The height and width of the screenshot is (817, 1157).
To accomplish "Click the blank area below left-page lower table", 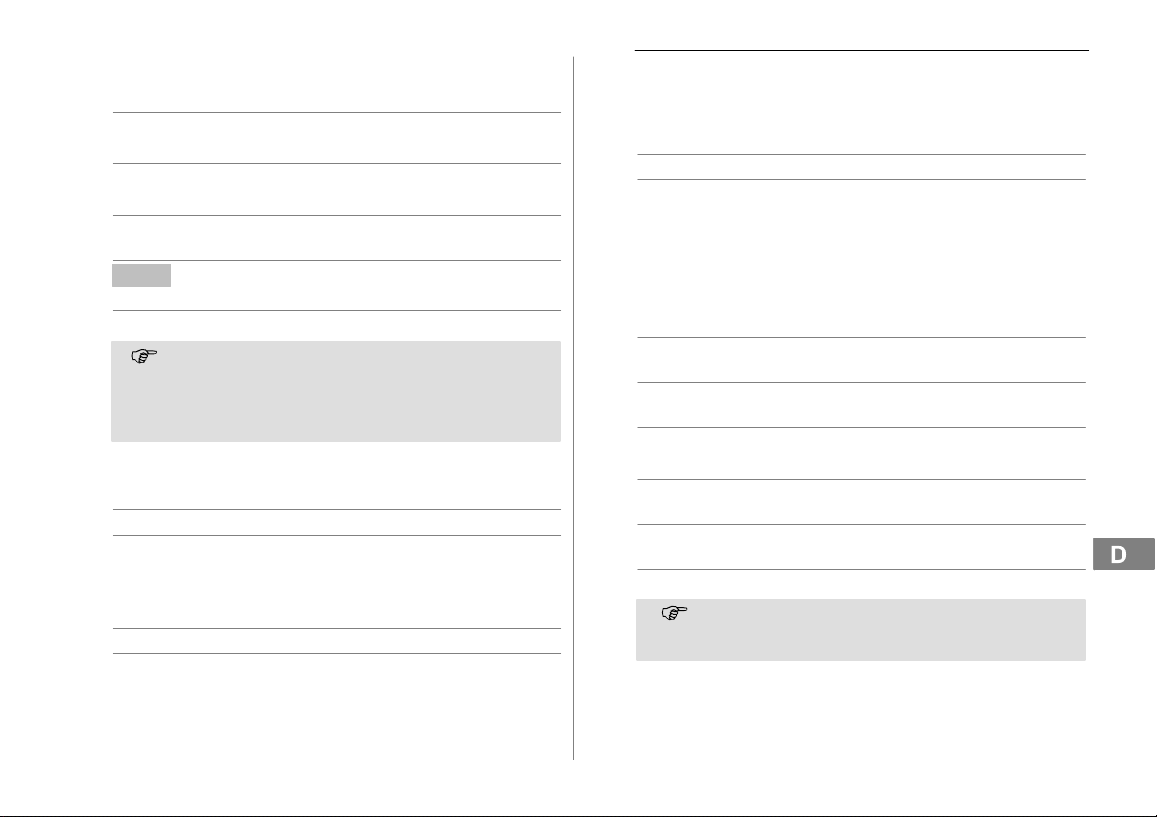I will [x=336, y=705].
